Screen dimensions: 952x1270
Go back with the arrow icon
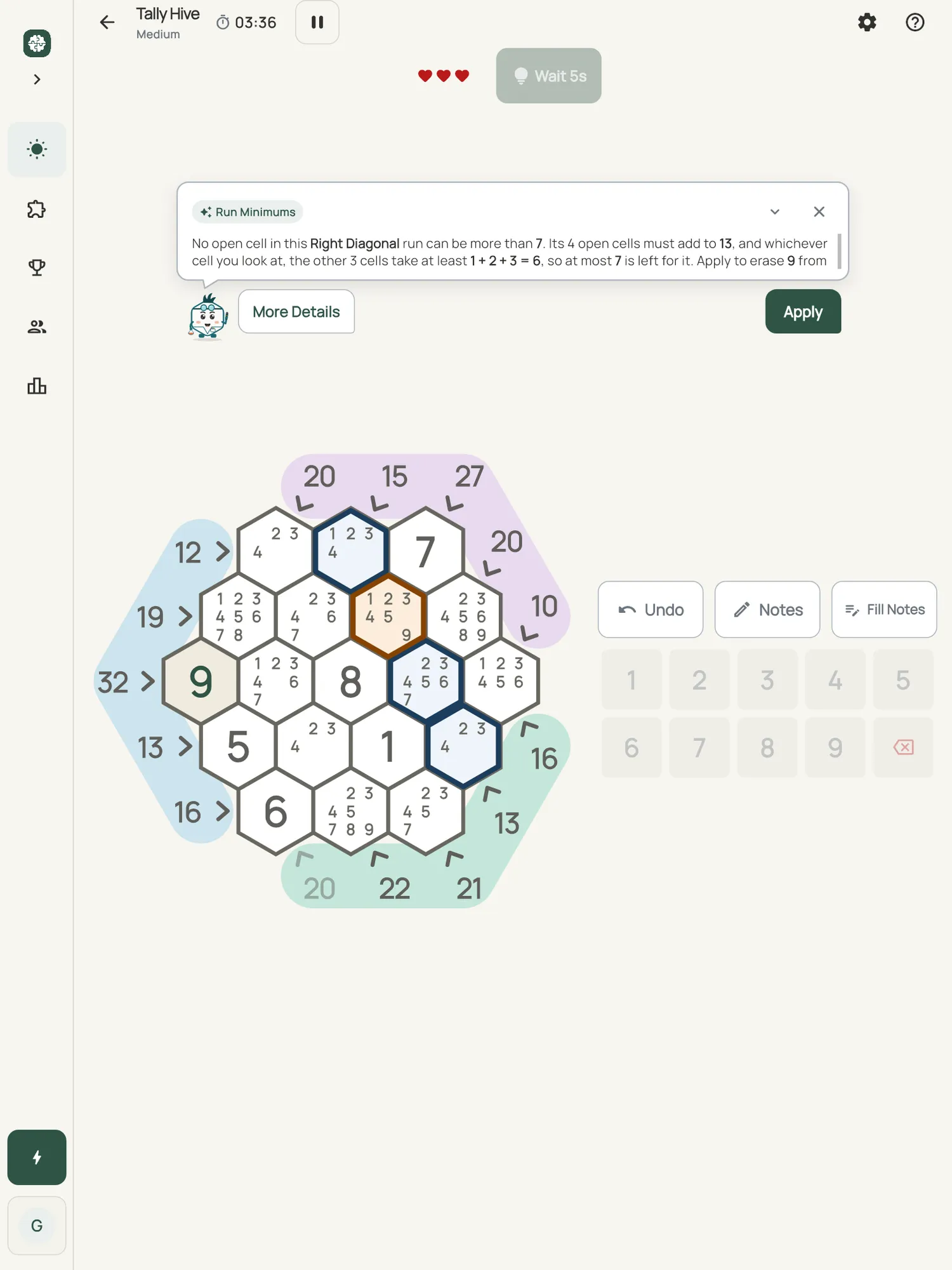pos(107,23)
